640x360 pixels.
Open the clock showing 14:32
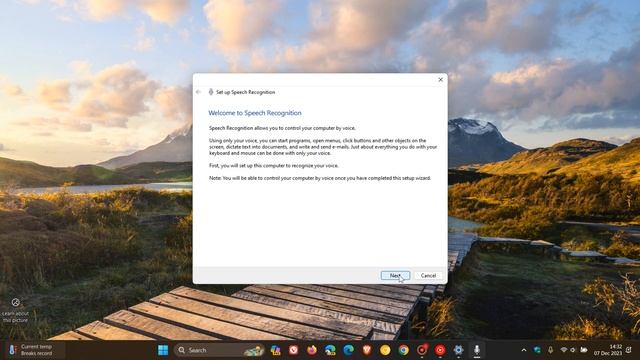coord(608,350)
